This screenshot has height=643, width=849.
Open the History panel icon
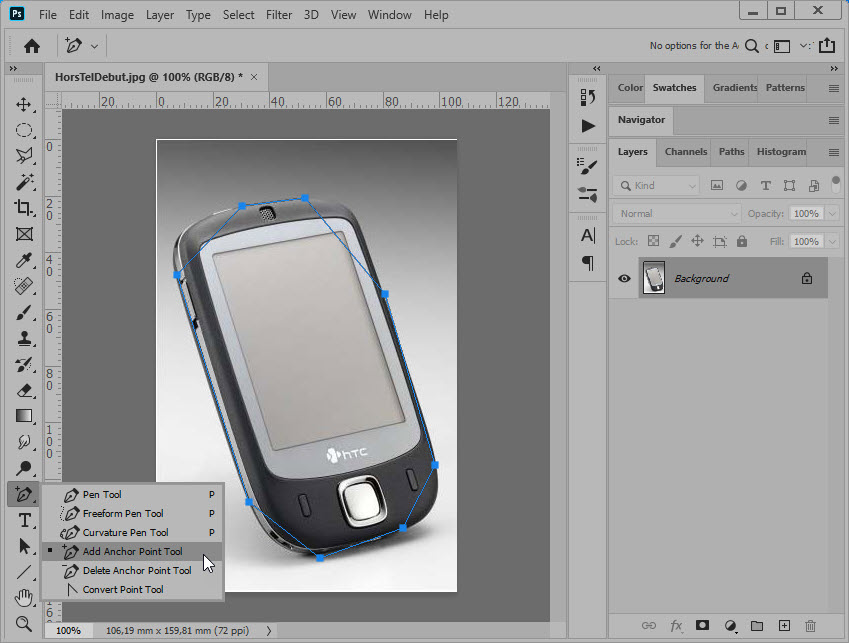(587, 97)
